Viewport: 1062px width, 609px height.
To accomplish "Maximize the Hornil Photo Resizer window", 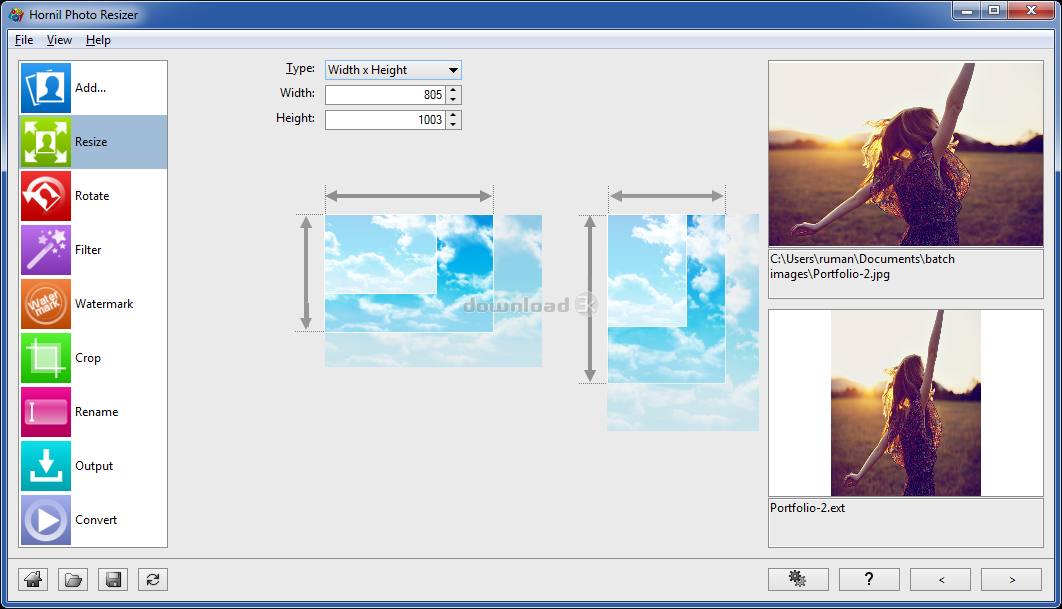I will [994, 11].
